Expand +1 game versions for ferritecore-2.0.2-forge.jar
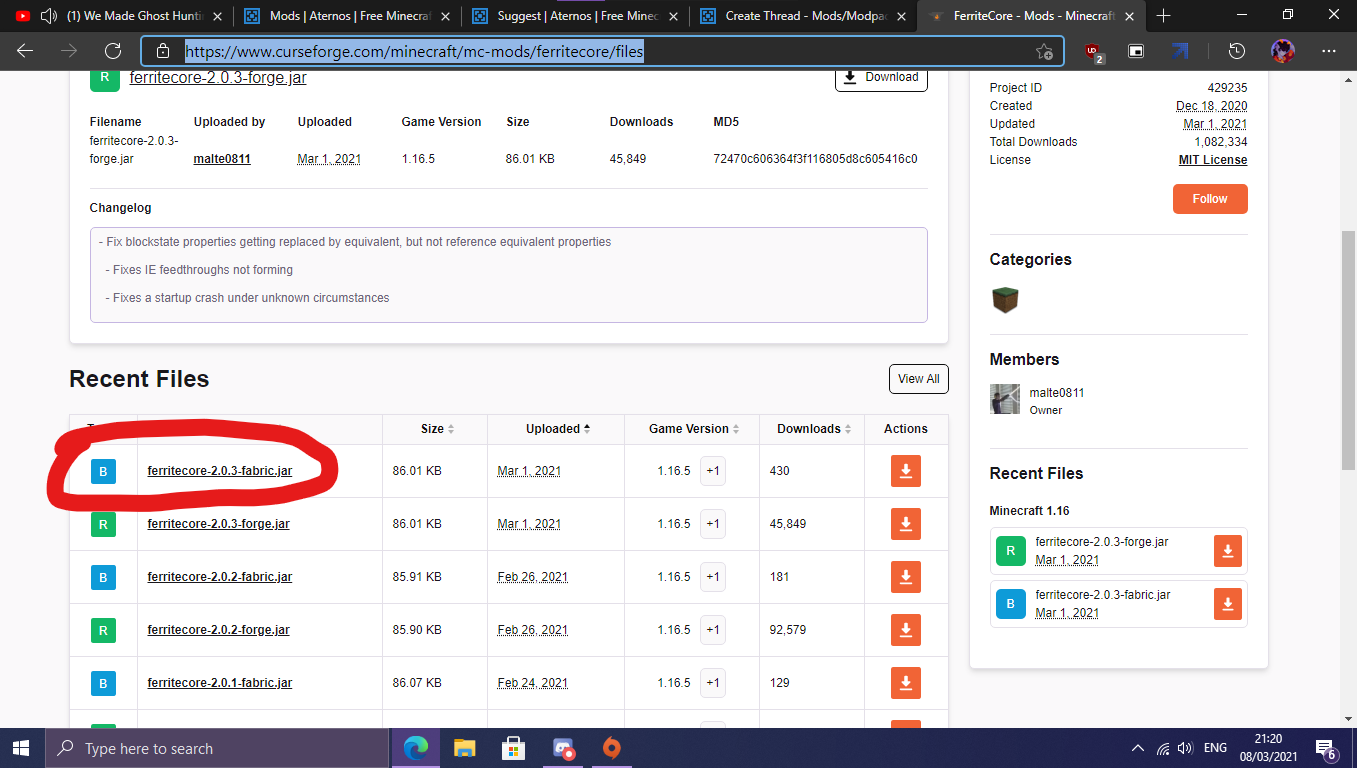The width and height of the screenshot is (1357, 768). click(713, 630)
